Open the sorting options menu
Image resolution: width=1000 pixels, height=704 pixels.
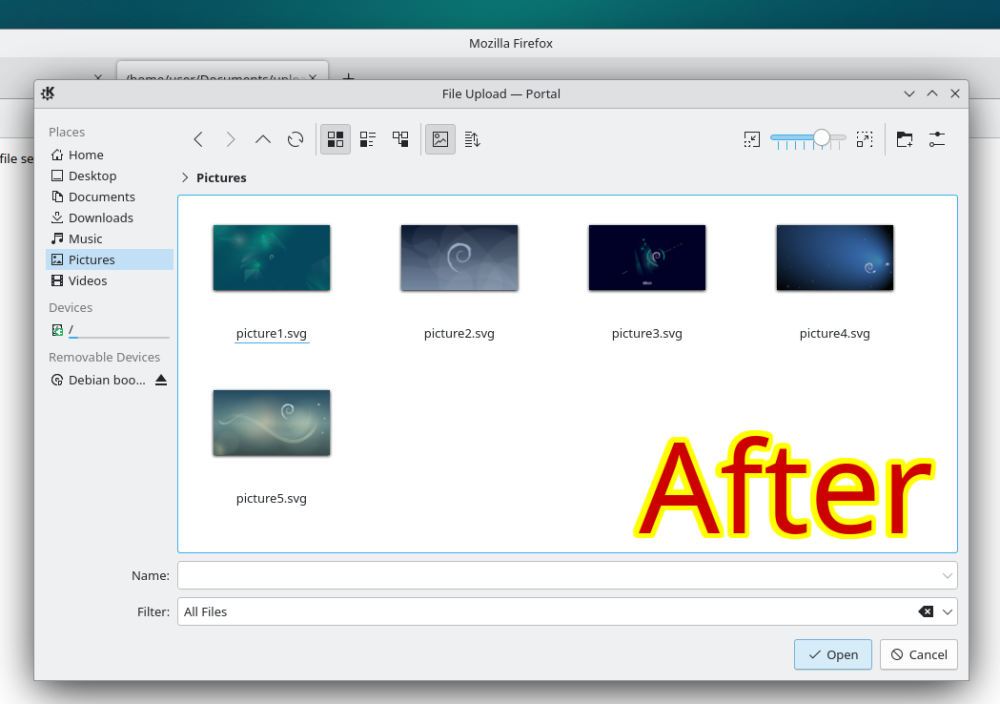473,140
